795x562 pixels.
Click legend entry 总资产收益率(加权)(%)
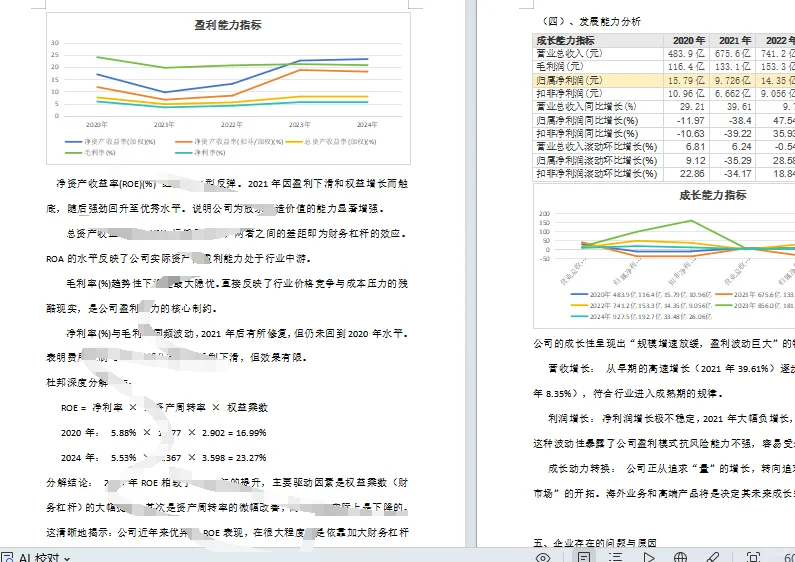[x=331, y=142]
